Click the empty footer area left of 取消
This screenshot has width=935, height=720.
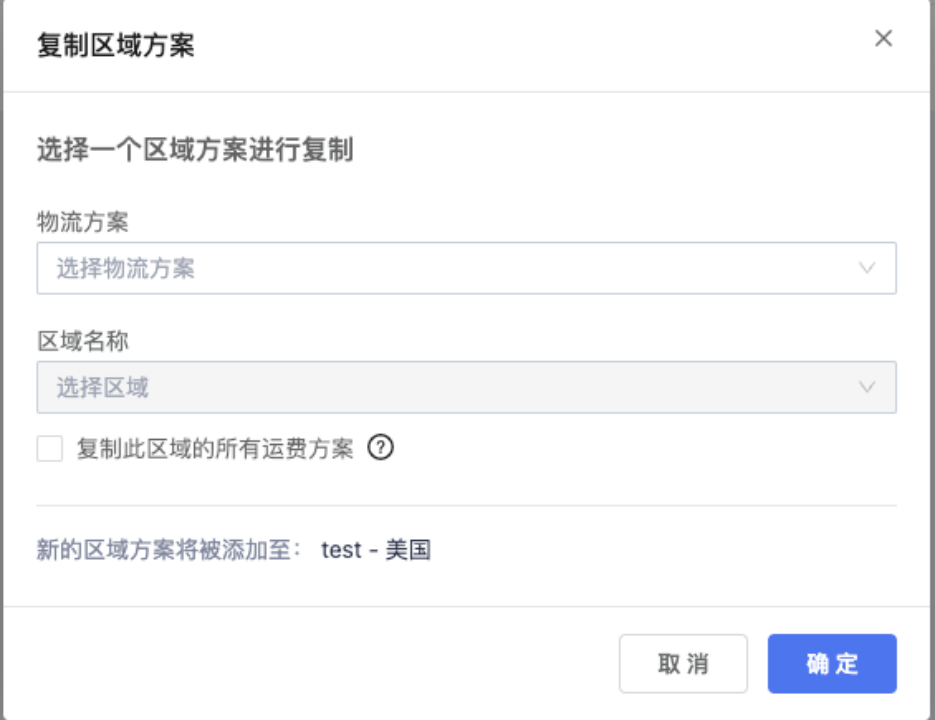[300, 664]
